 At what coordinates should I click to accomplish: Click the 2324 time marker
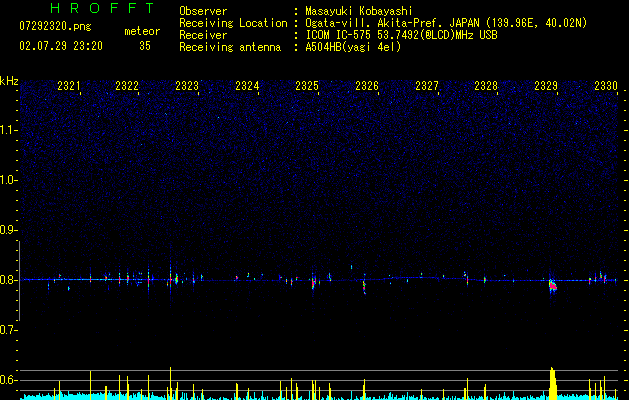coord(247,86)
